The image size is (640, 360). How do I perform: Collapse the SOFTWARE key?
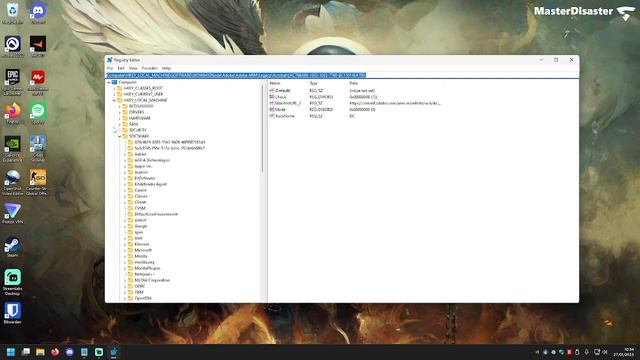point(120,136)
